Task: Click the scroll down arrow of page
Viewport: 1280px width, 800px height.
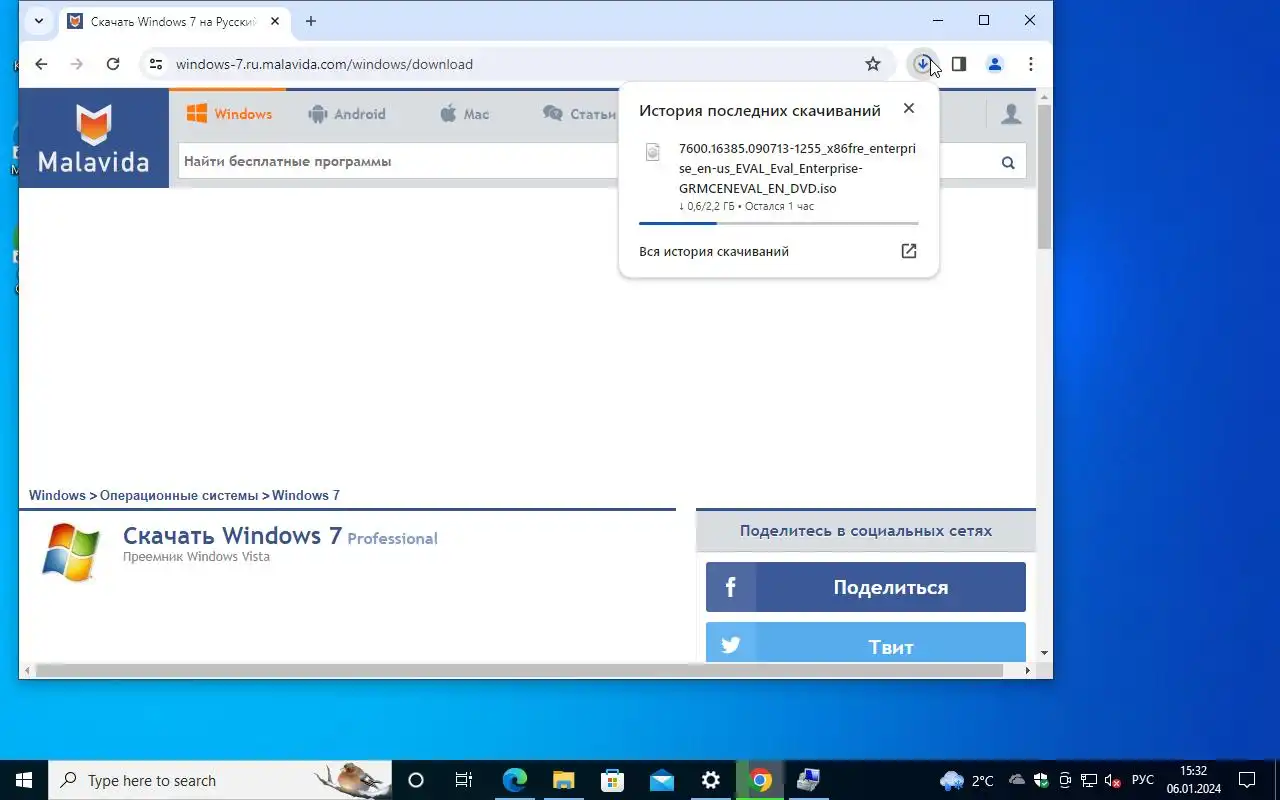Action: (x=1044, y=653)
